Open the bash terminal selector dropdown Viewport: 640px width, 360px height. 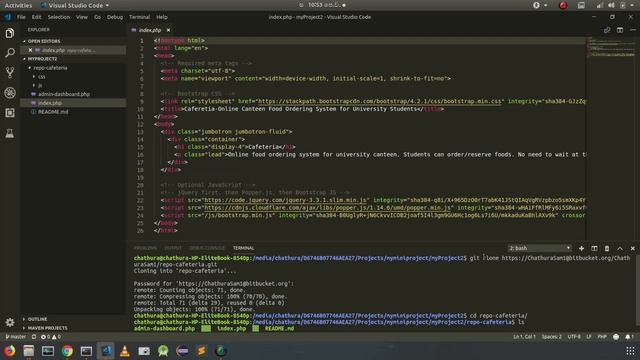tap(540, 248)
